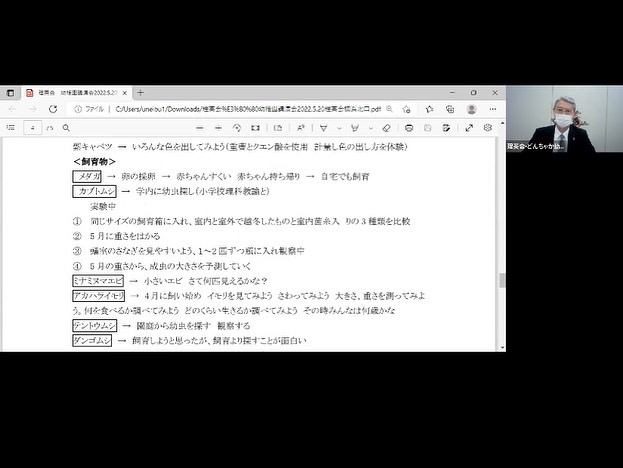Click the line starting ② 5月に重さをはかる

pyautogui.click(x=116, y=236)
